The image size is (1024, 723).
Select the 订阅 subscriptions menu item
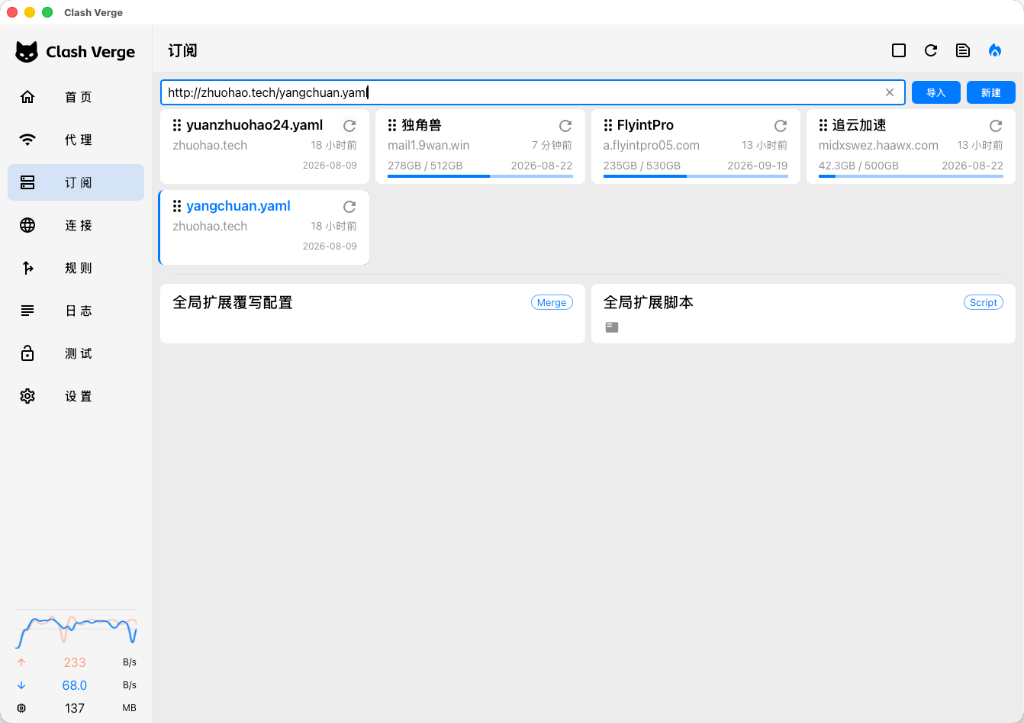76,182
